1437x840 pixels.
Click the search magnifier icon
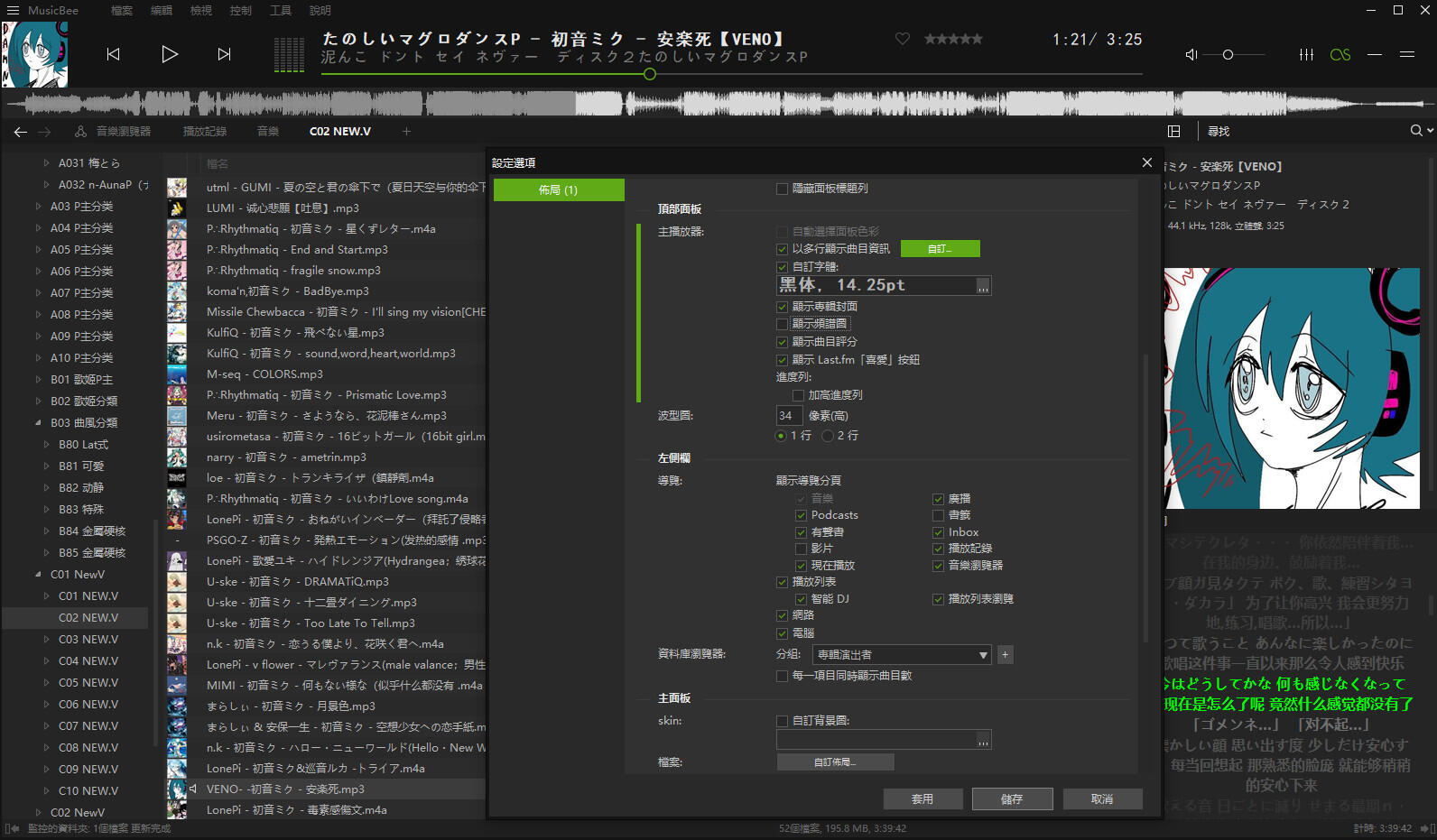(x=1416, y=131)
